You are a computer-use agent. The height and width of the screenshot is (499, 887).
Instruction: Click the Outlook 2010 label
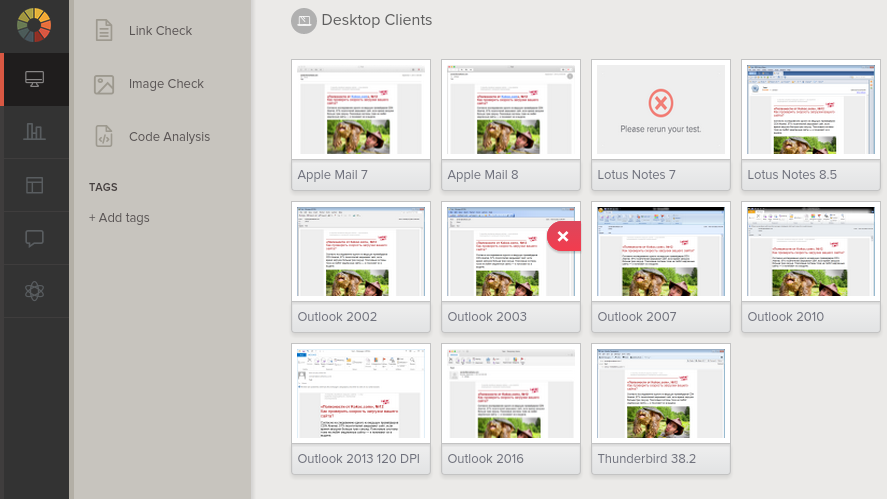click(786, 317)
